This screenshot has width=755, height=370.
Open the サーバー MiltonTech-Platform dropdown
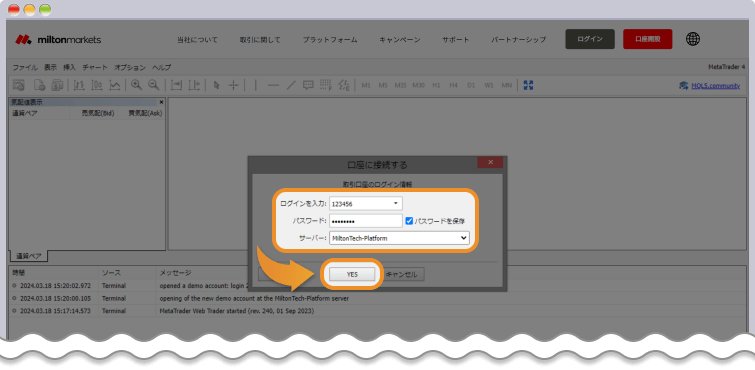point(399,238)
